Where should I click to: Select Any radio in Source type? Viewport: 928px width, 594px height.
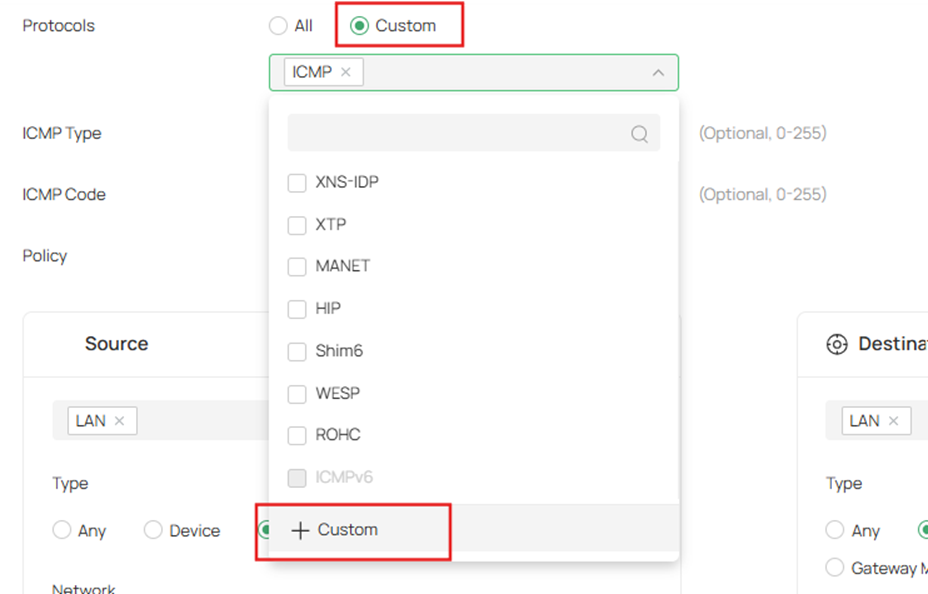[x=62, y=530]
